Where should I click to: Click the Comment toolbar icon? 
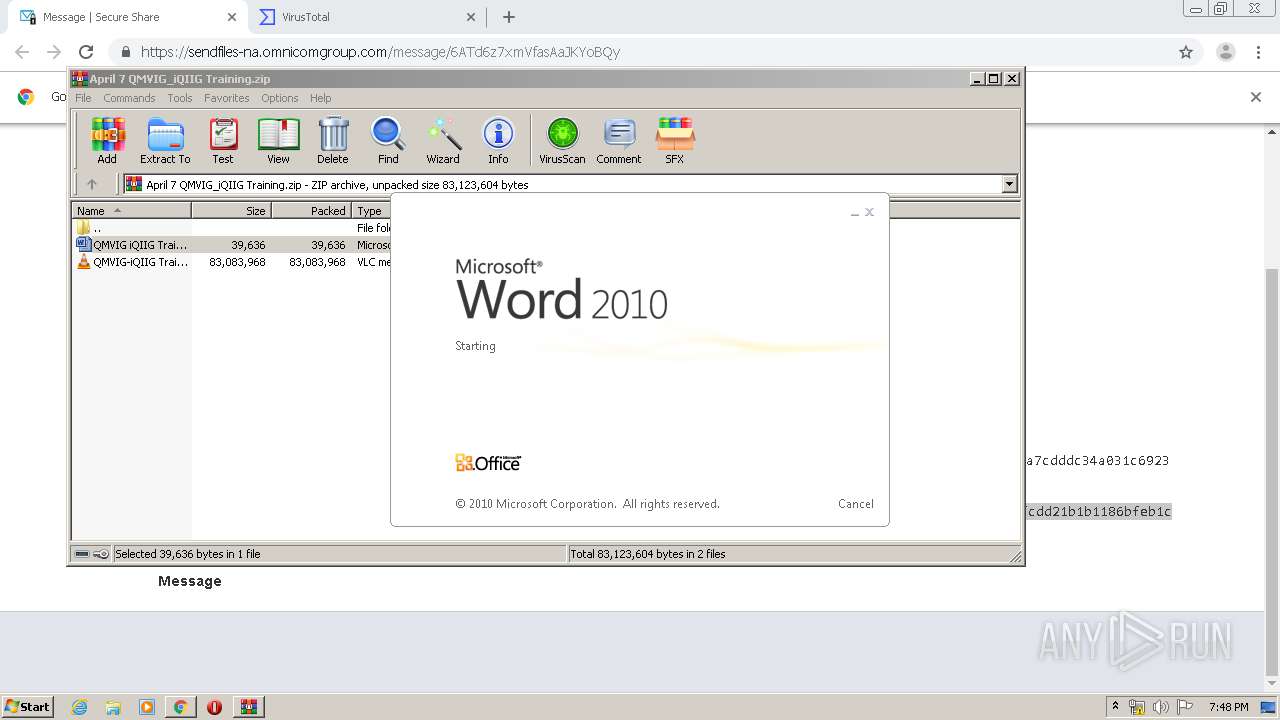619,140
